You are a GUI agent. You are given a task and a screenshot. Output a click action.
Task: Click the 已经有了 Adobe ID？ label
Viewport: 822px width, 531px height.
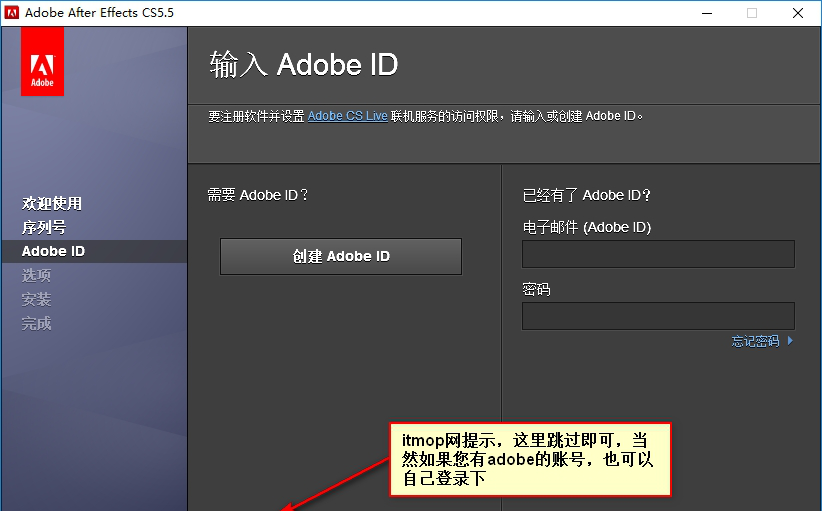tap(587, 195)
